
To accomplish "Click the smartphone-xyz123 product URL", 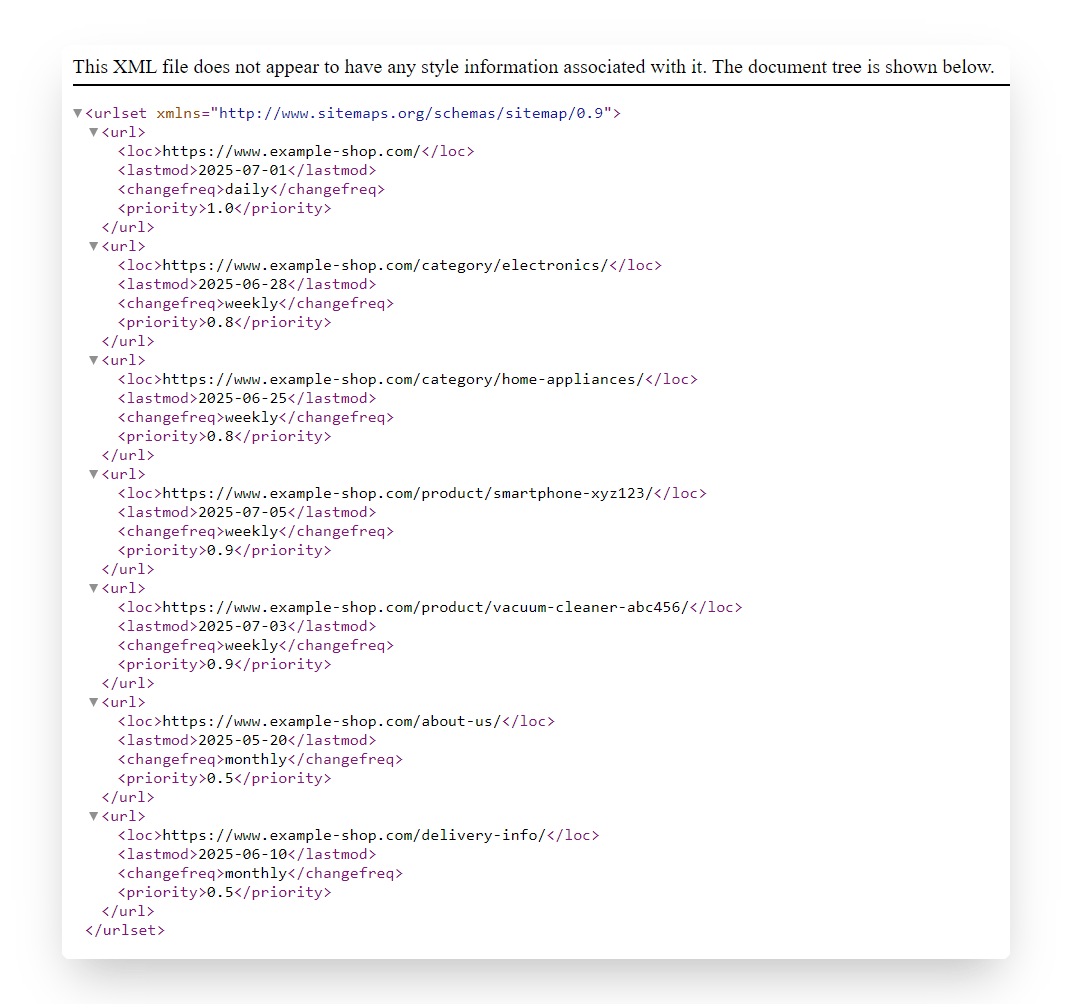I will click(408, 493).
